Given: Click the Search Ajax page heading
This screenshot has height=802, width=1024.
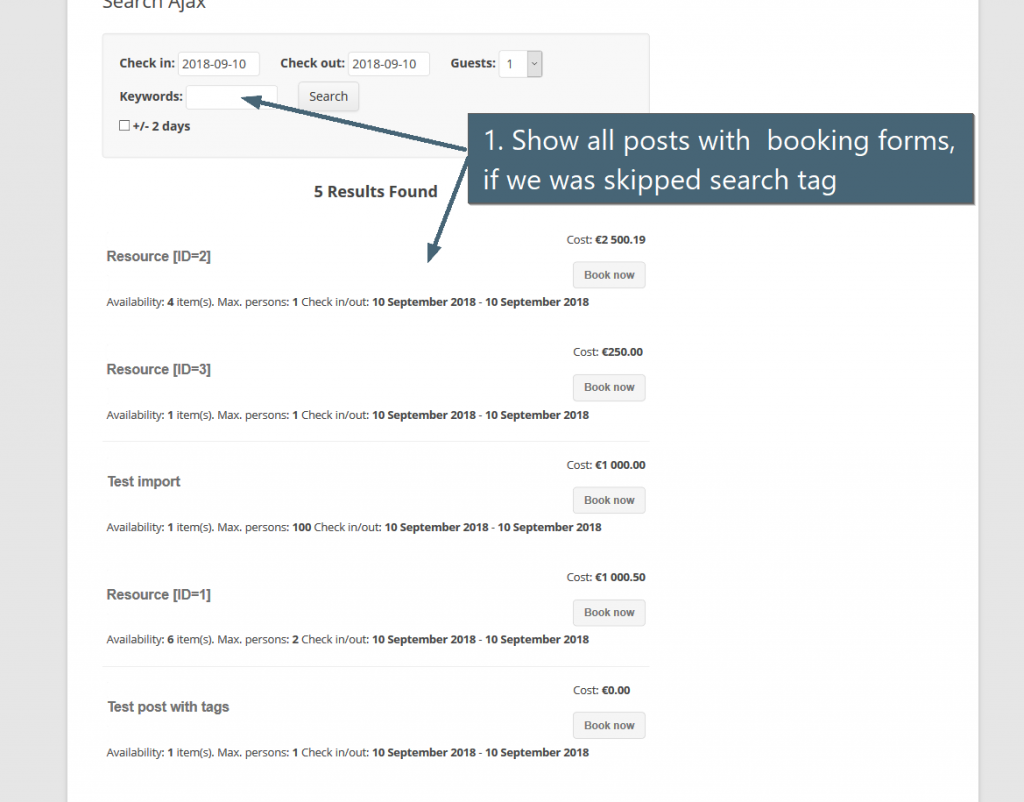Looking at the screenshot, I should tap(153, 6).
